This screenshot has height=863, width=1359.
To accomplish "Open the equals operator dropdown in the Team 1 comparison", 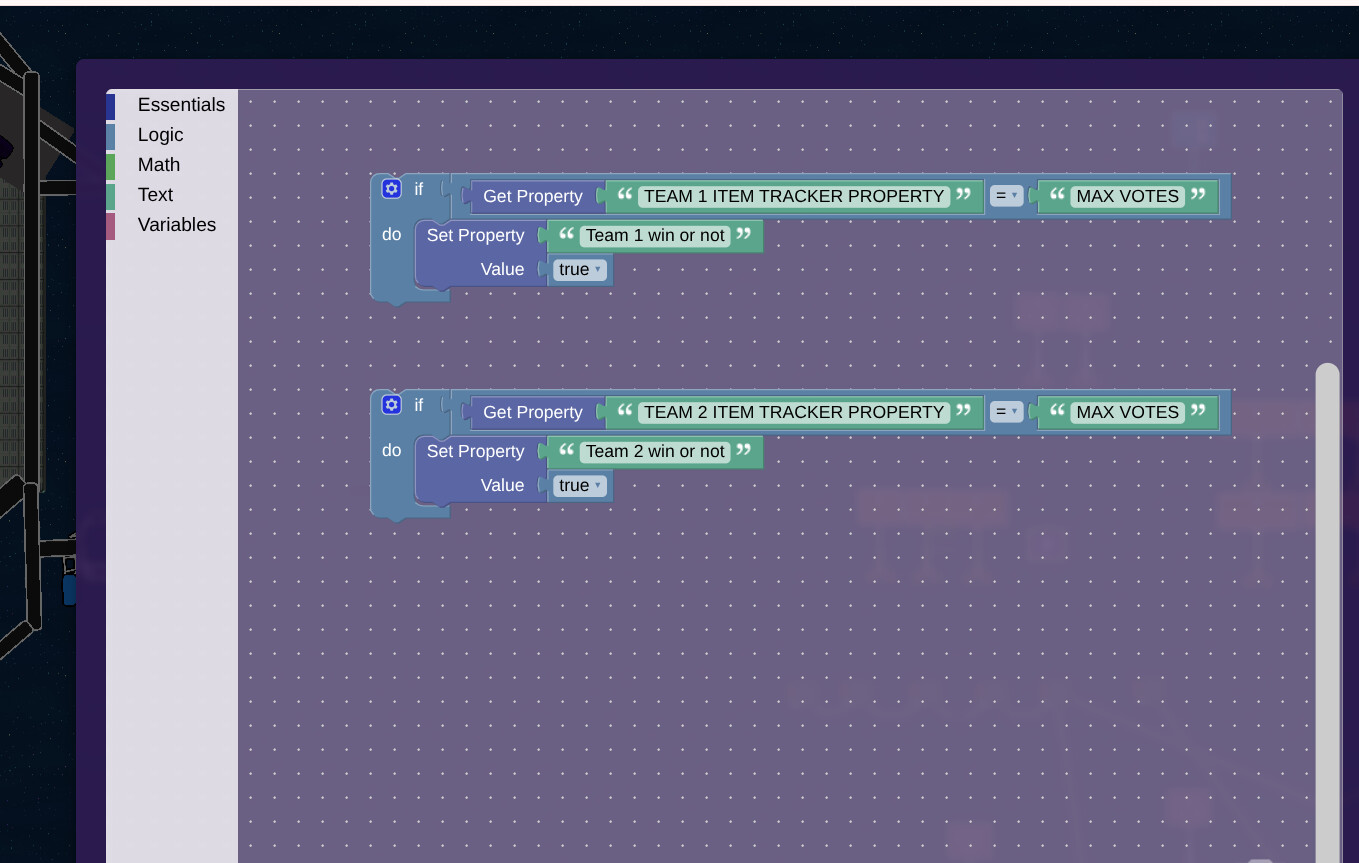I will tap(1006, 195).
